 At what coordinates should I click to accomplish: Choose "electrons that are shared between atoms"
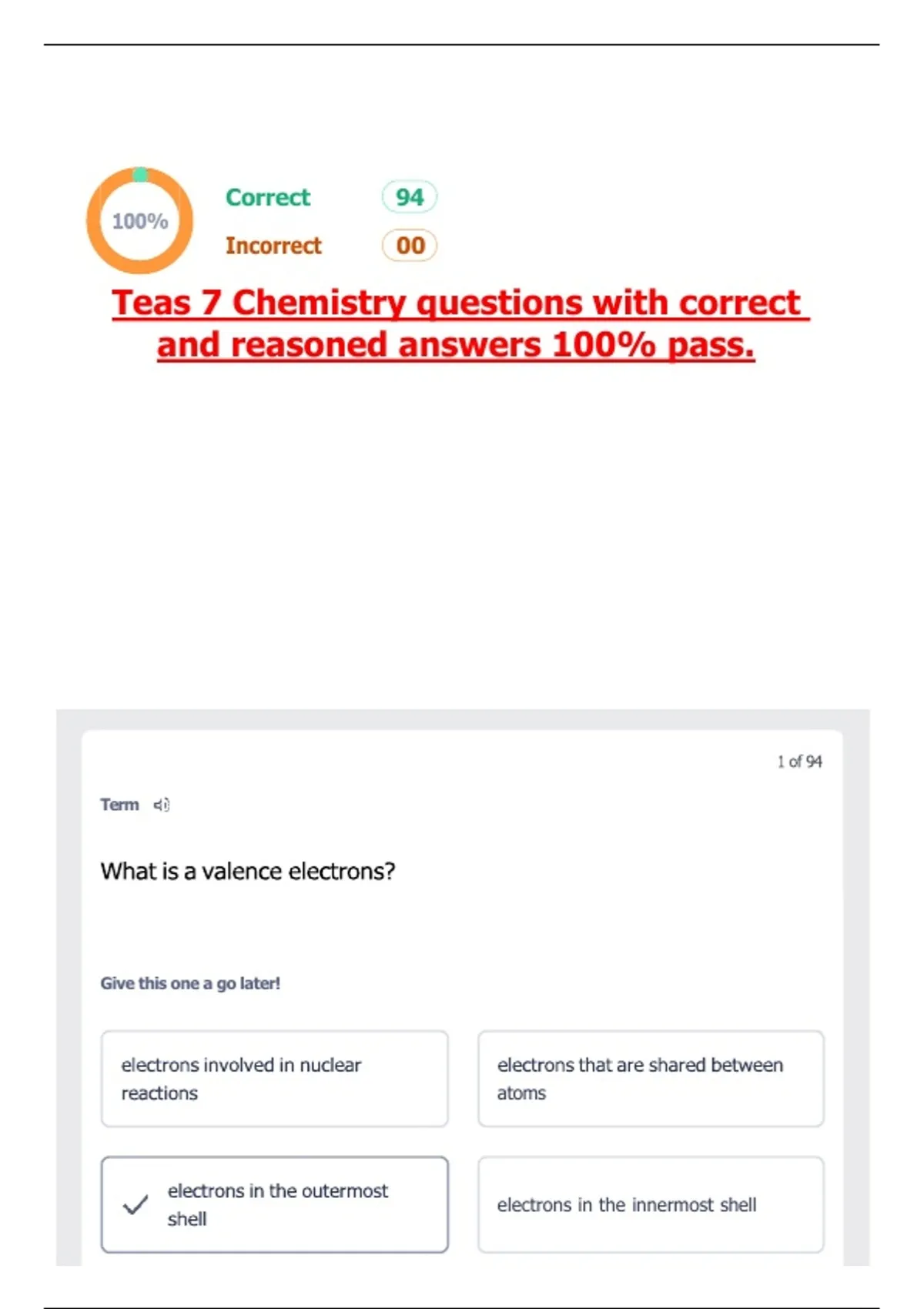pyautogui.click(x=651, y=1079)
